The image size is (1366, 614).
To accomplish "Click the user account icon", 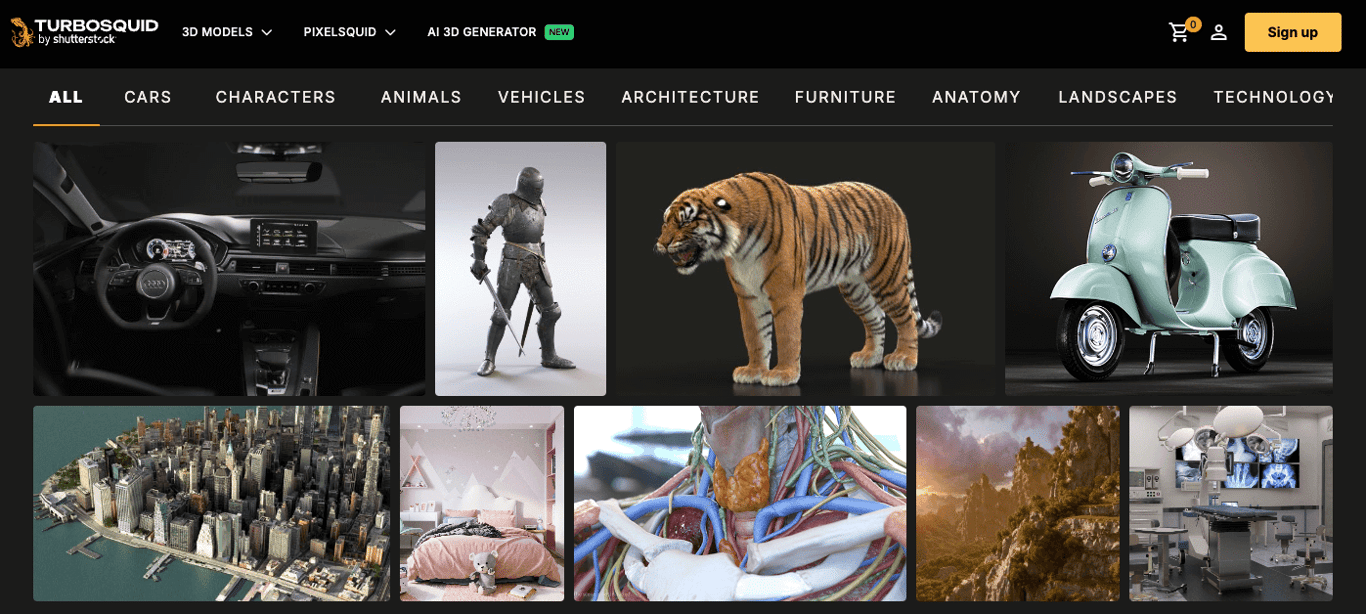I will [x=1218, y=32].
